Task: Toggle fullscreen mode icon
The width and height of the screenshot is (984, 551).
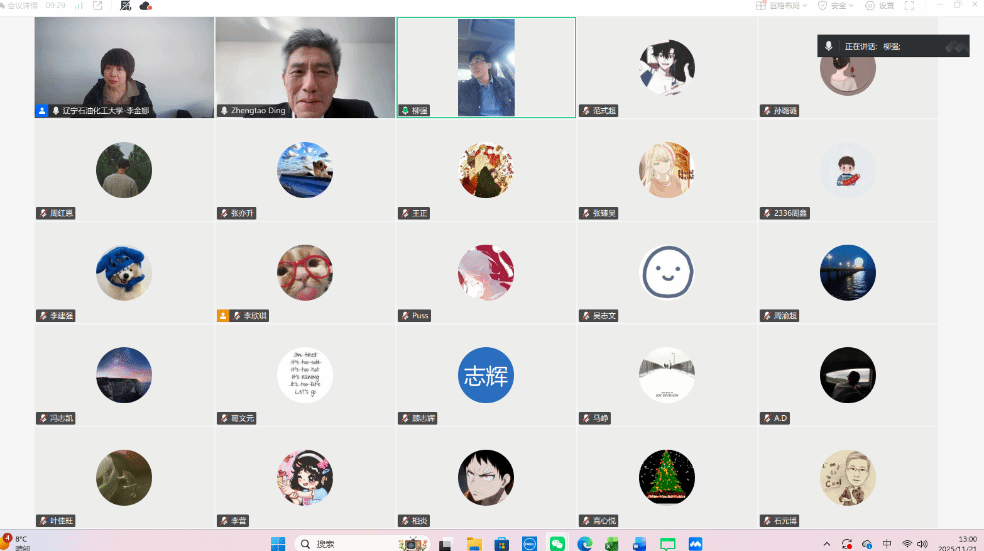Action: (x=910, y=5)
